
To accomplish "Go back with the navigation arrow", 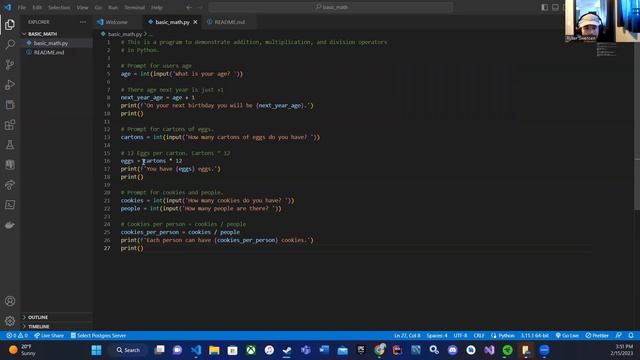I will pos(189,7).
